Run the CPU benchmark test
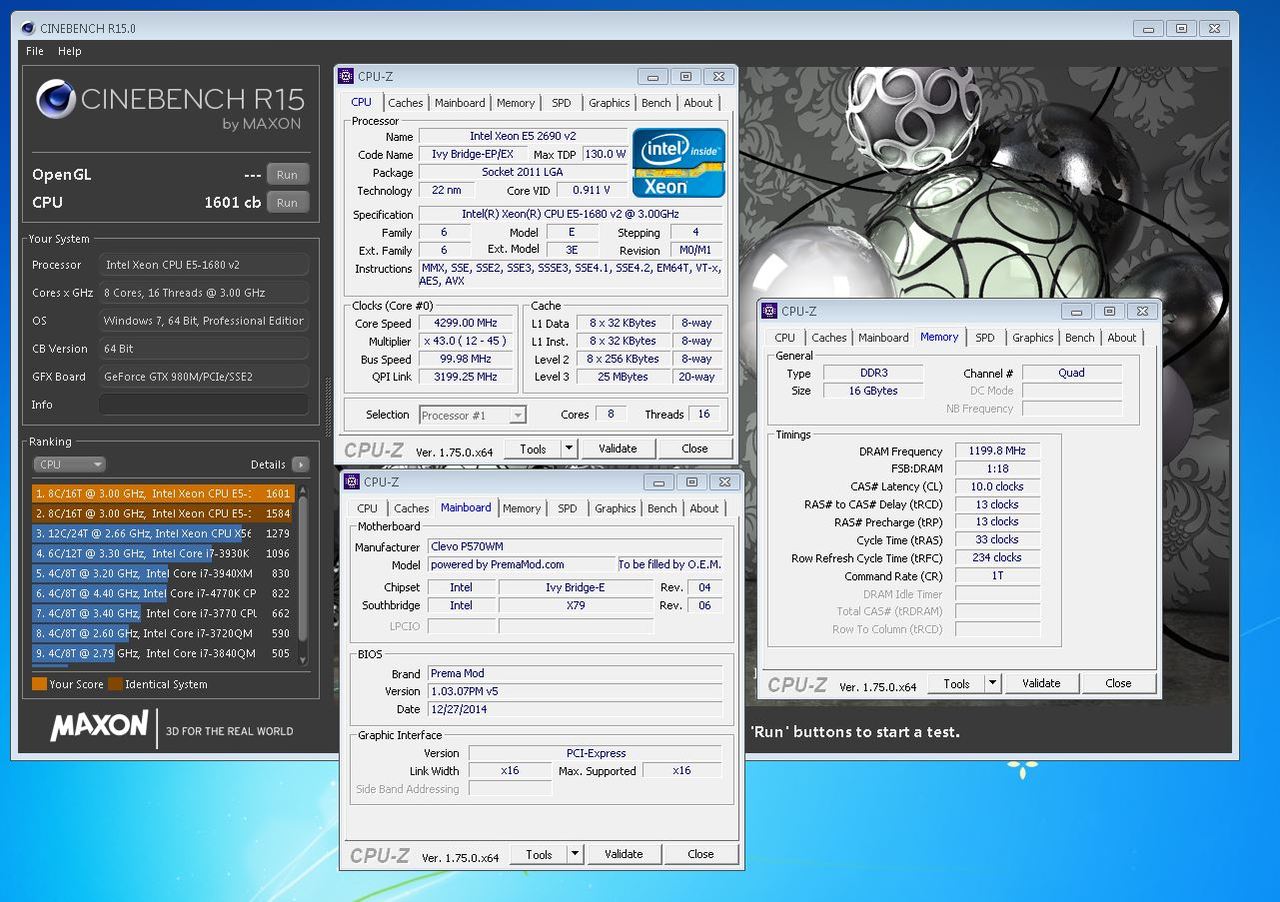Image resolution: width=1280 pixels, height=902 pixels. click(287, 203)
